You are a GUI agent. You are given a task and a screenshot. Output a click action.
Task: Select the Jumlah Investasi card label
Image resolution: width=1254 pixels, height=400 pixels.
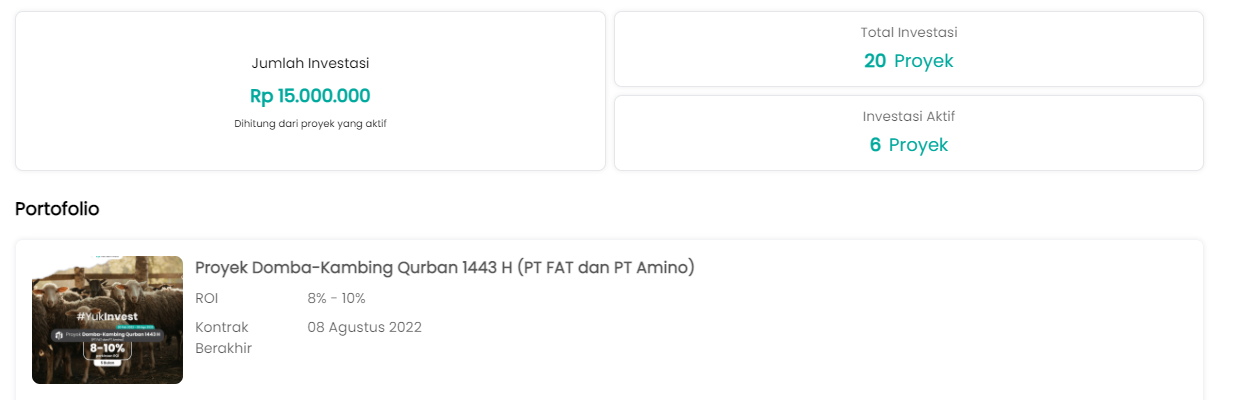310,63
